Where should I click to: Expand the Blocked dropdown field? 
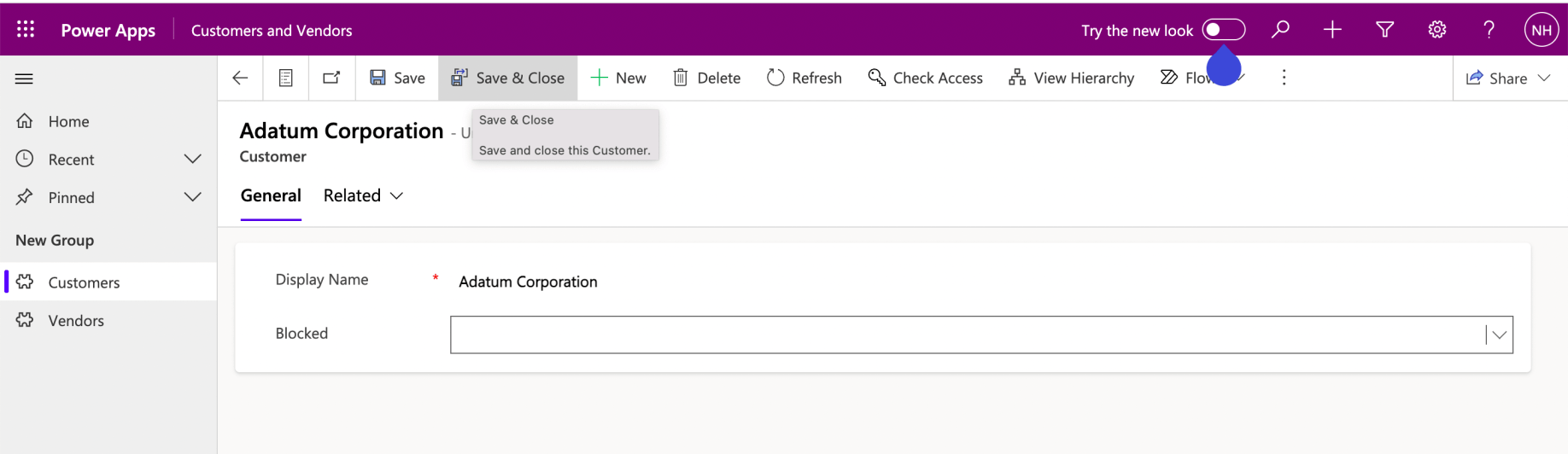[x=1499, y=335]
